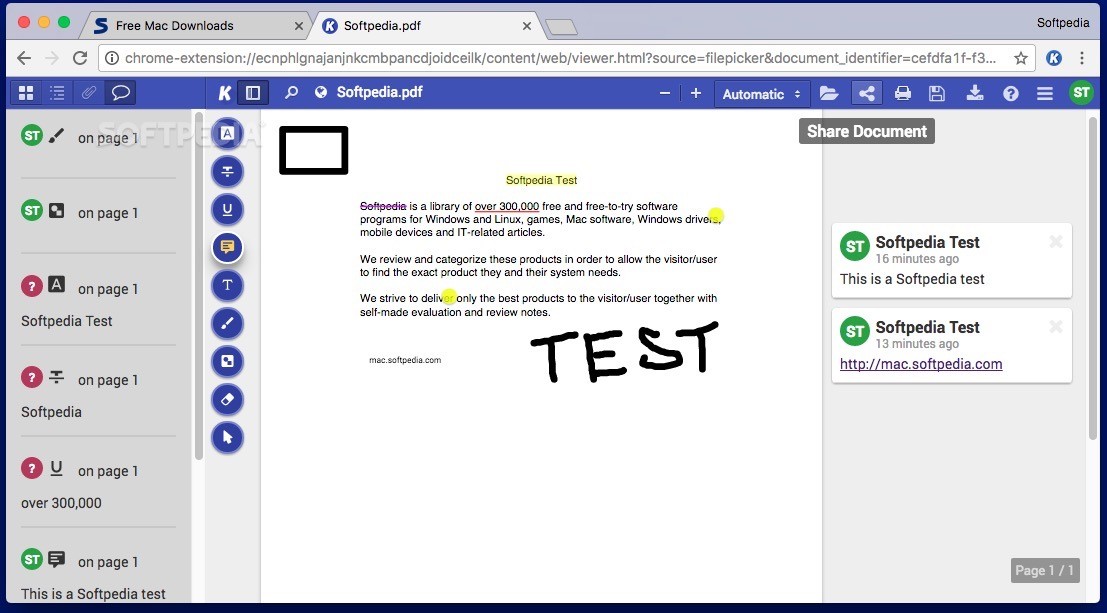Open the attachments paperclip panel

[88, 93]
